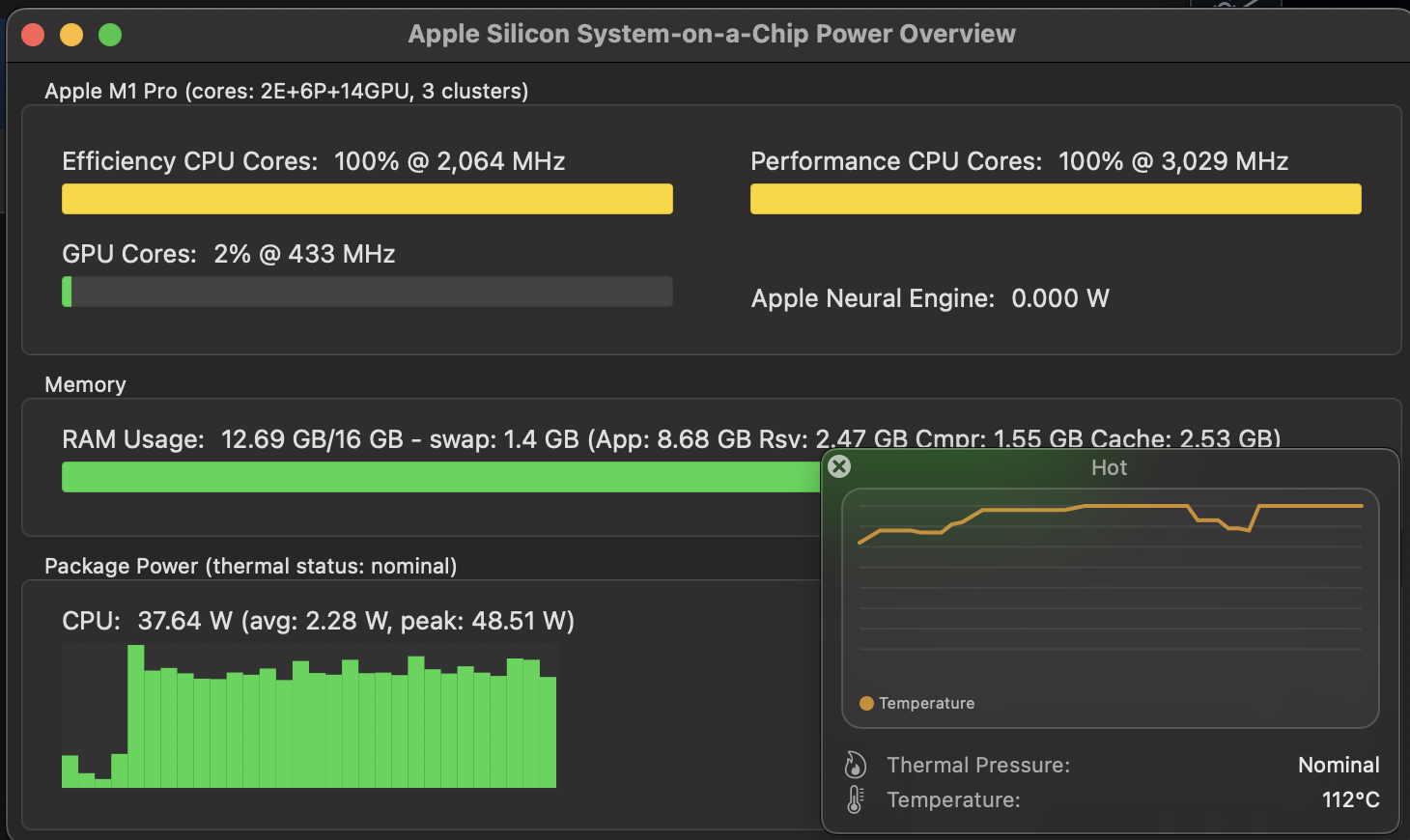This screenshot has height=840, width=1410.
Task: Click the Apple M1 Pro cores heading
Action: 286,91
